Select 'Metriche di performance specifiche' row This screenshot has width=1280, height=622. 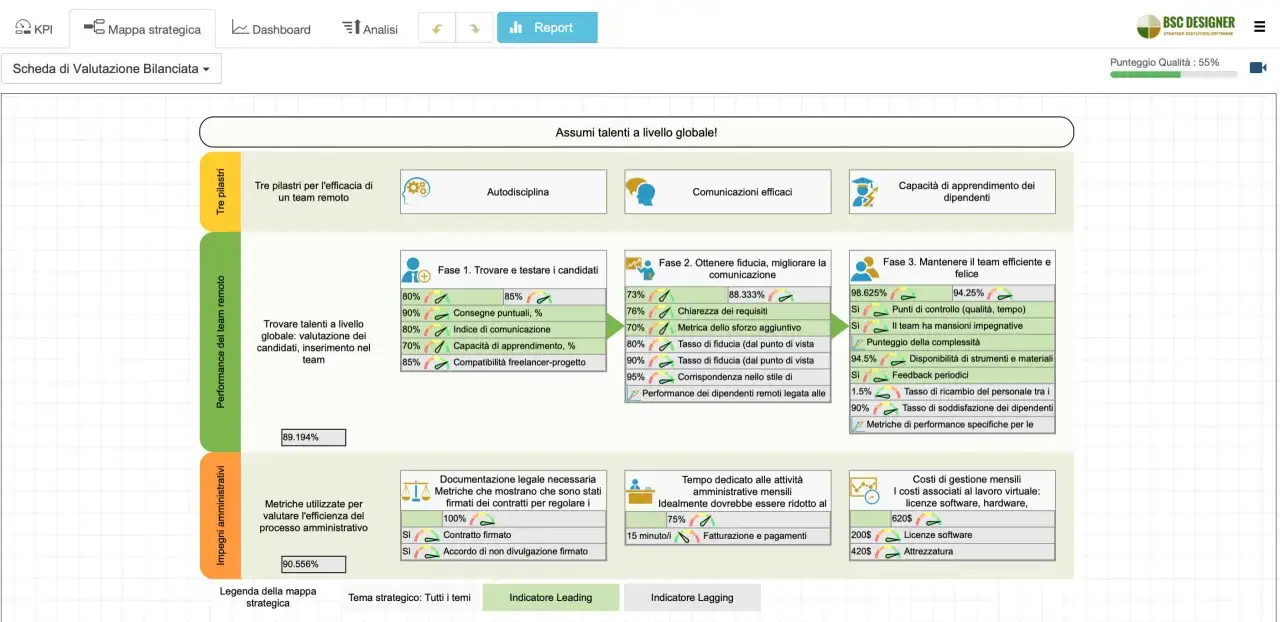pyautogui.click(x=952, y=425)
